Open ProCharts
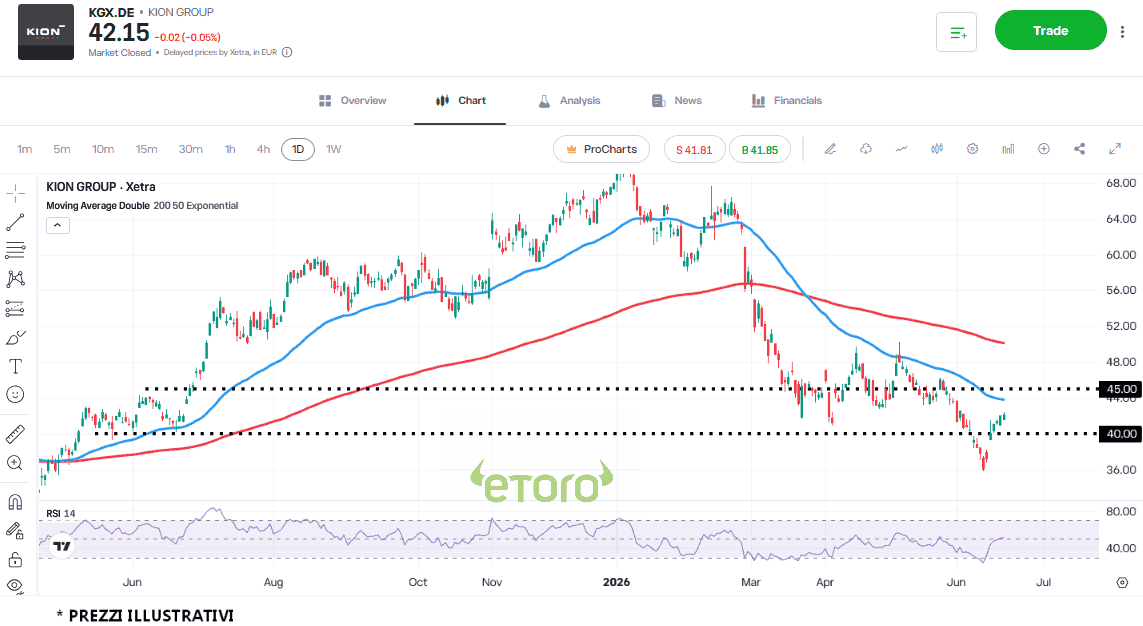This screenshot has height=626, width=1143. [601, 149]
